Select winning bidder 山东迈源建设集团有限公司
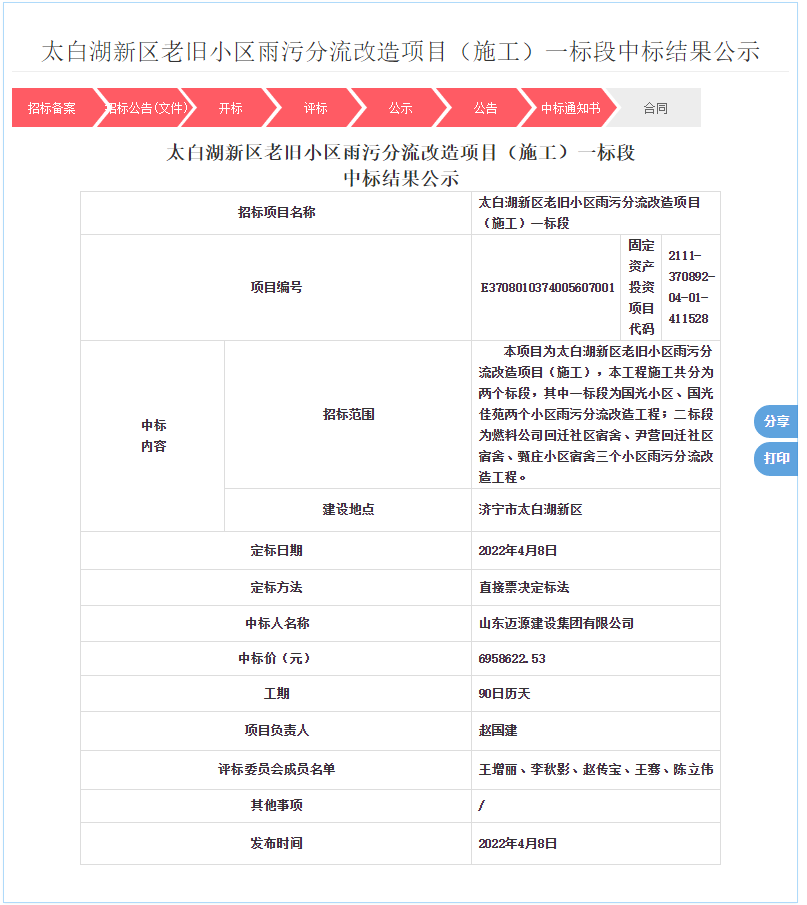Viewport: 807px width, 905px height. pos(556,623)
